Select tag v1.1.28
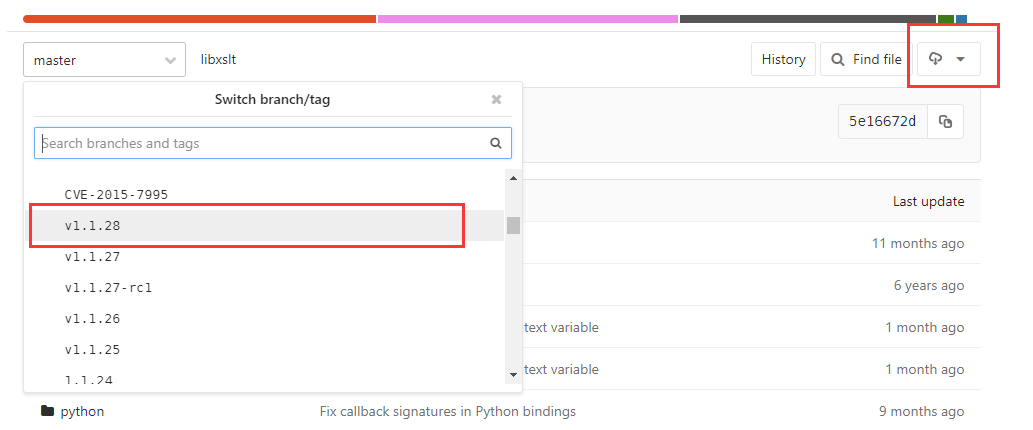The width and height of the screenshot is (1033, 430). pos(93,226)
